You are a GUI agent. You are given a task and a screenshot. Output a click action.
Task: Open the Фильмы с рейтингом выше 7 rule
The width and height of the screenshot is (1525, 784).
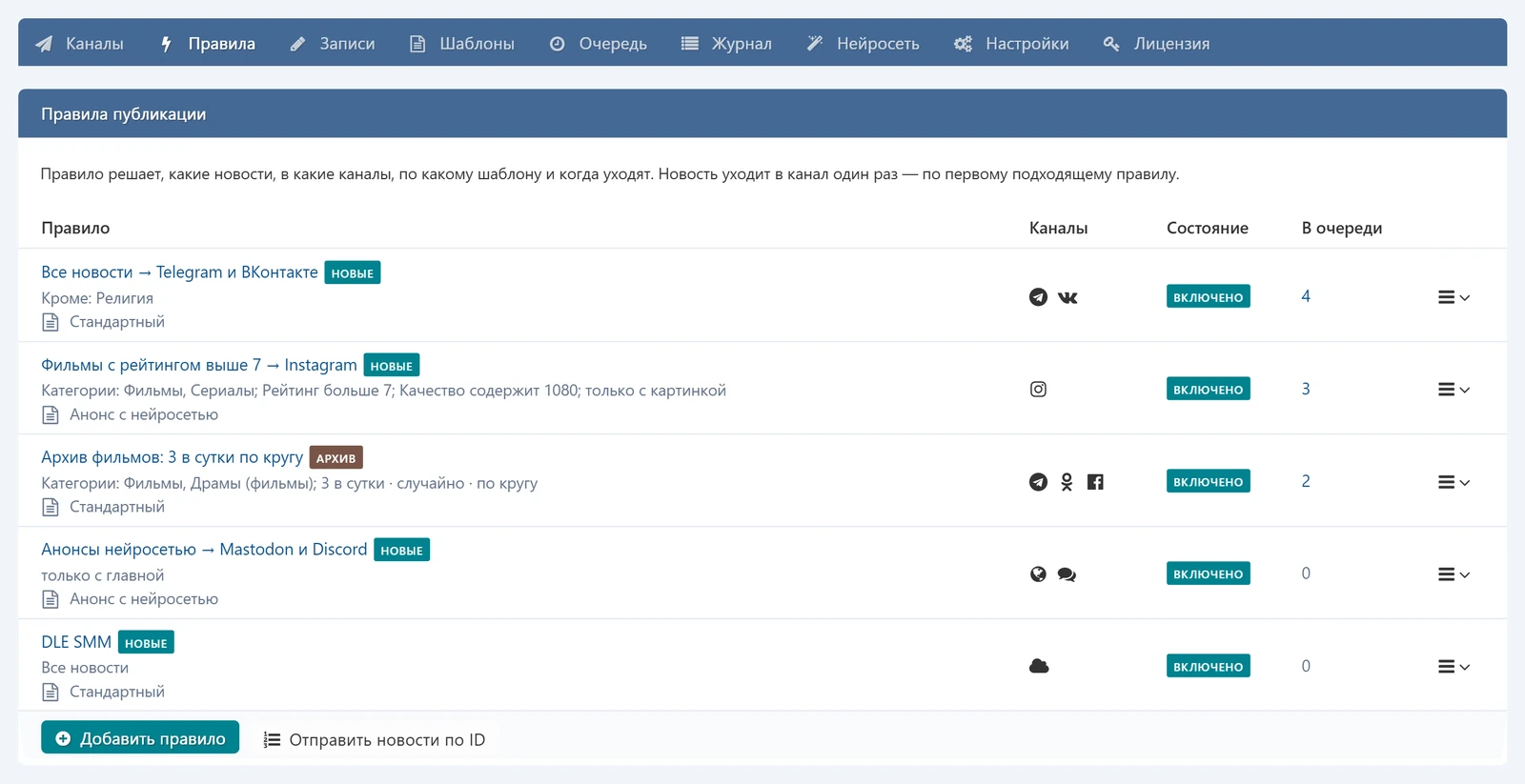pyautogui.click(x=199, y=365)
